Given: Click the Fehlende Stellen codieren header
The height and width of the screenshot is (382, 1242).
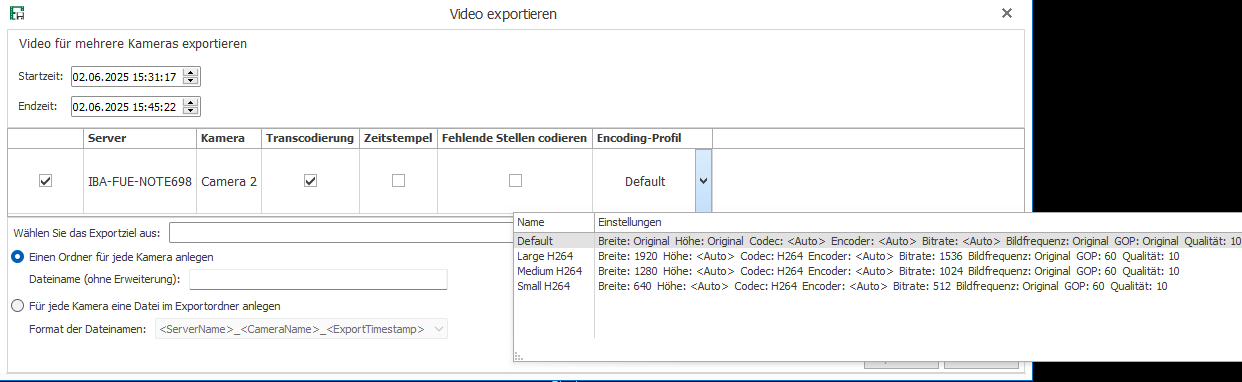Looking at the screenshot, I should tap(514, 138).
